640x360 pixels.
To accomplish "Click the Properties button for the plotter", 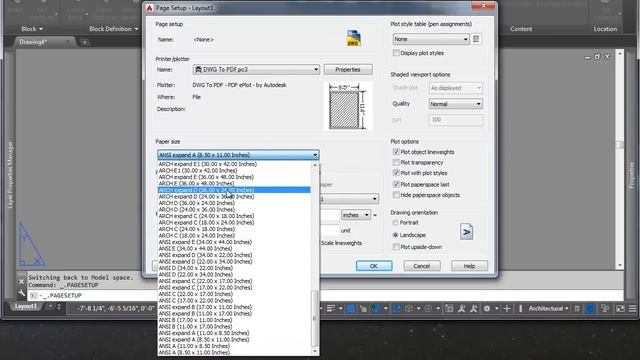I will pyautogui.click(x=348, y=70).
